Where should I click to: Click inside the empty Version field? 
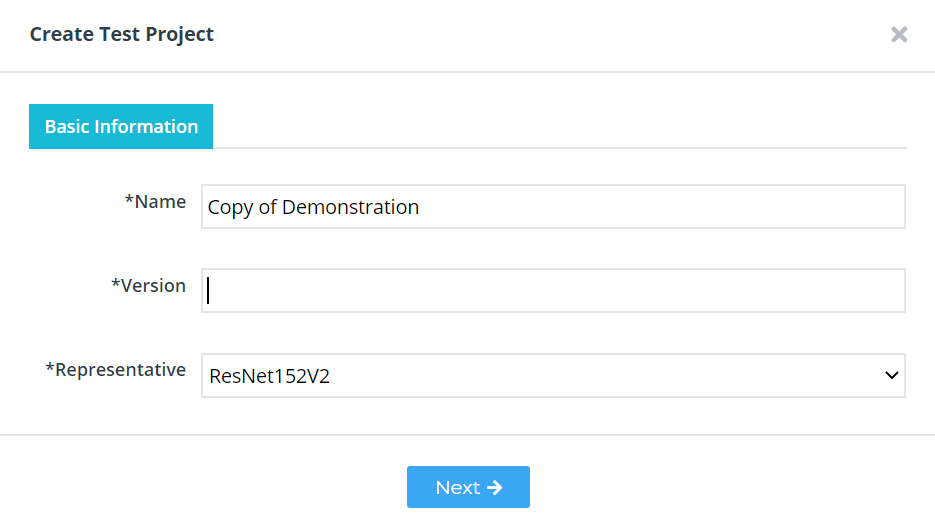pos(553,290)
